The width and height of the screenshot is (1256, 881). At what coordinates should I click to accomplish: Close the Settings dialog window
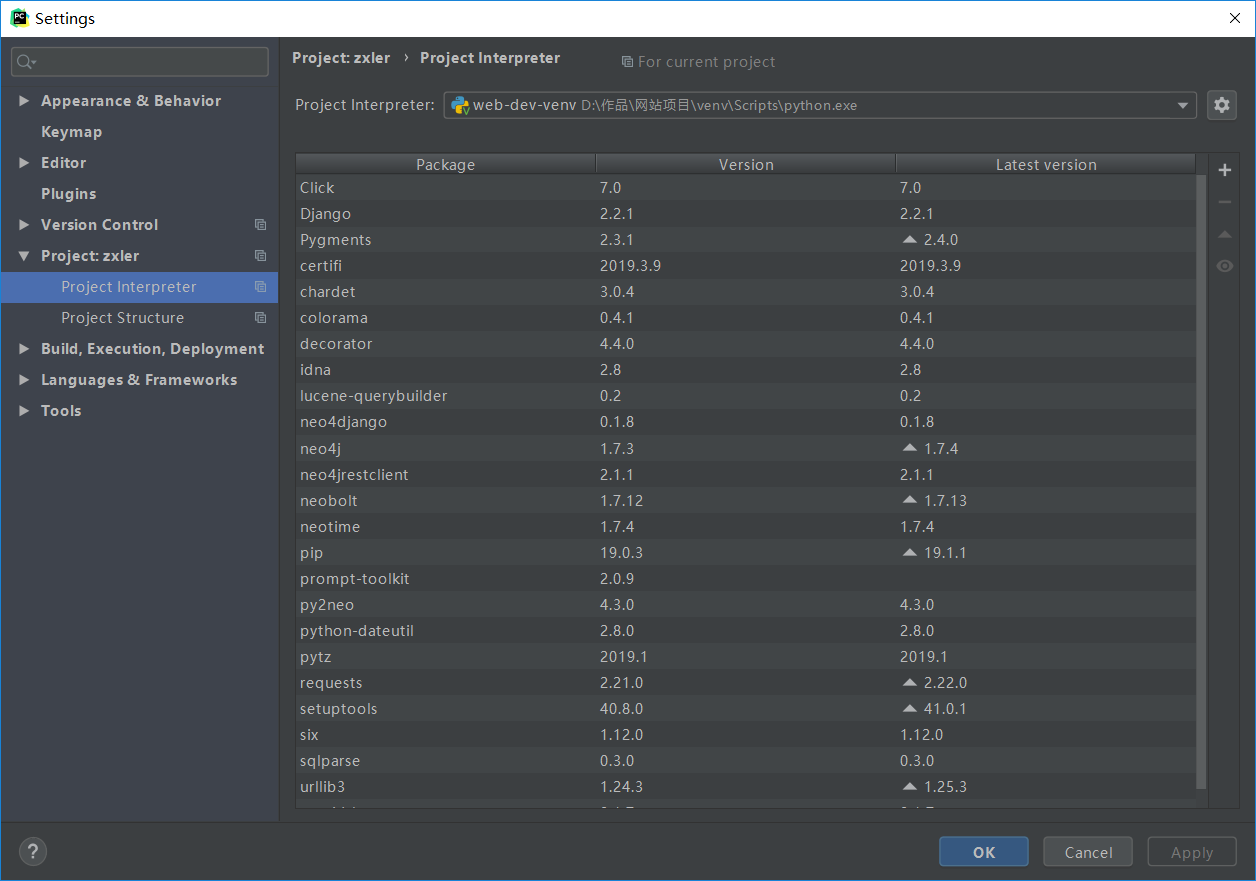pos(1233,18)
